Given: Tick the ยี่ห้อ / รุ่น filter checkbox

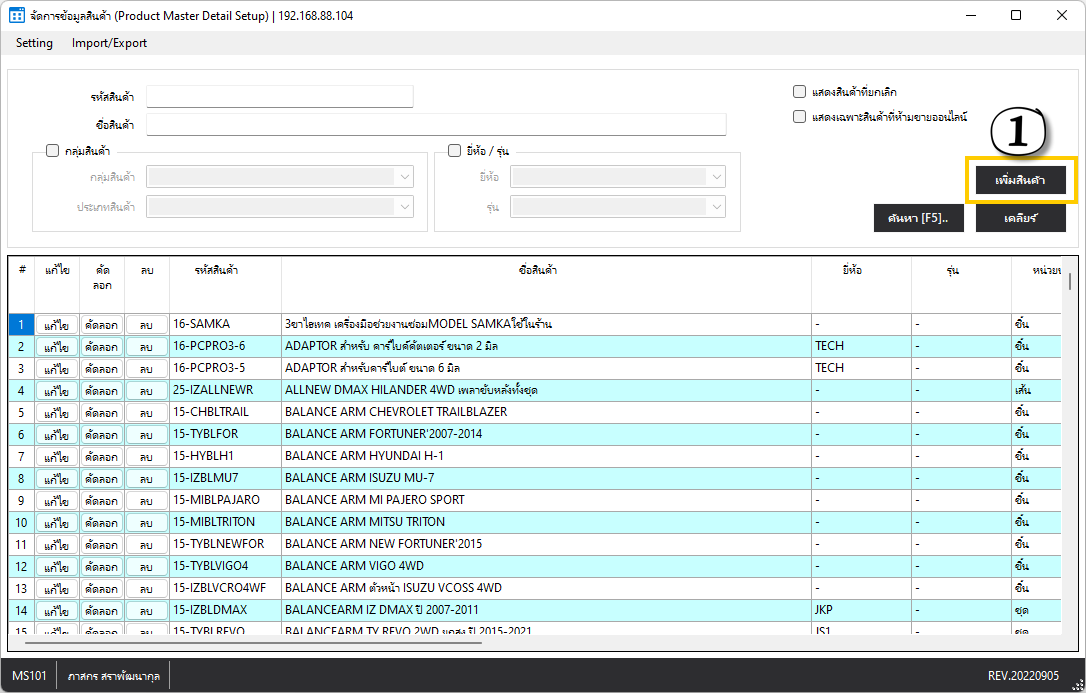Looking at the screenshot, I should (x=454, y=151).
